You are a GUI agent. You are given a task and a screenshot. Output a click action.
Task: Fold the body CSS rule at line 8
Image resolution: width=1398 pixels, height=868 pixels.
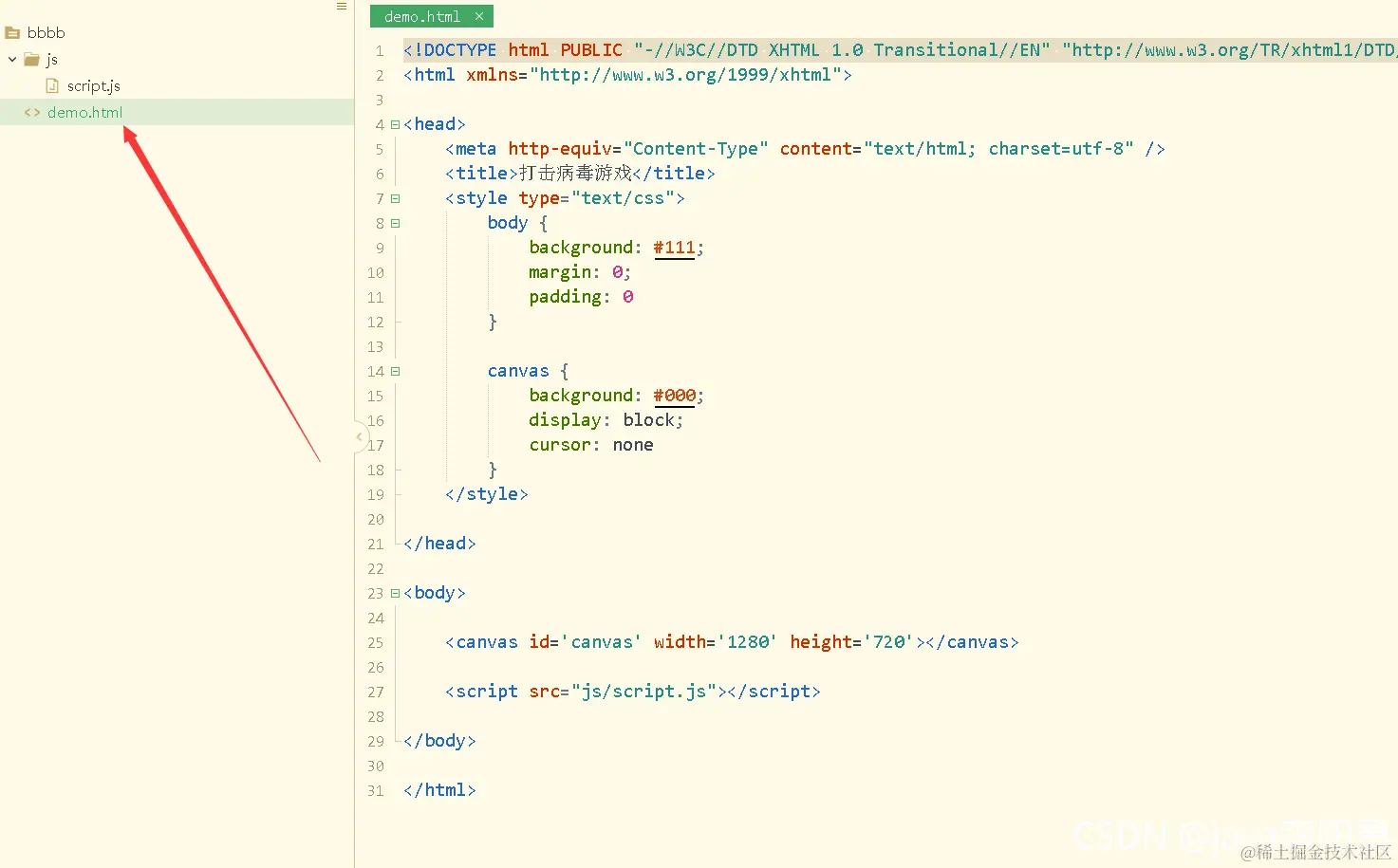point(395,223)
